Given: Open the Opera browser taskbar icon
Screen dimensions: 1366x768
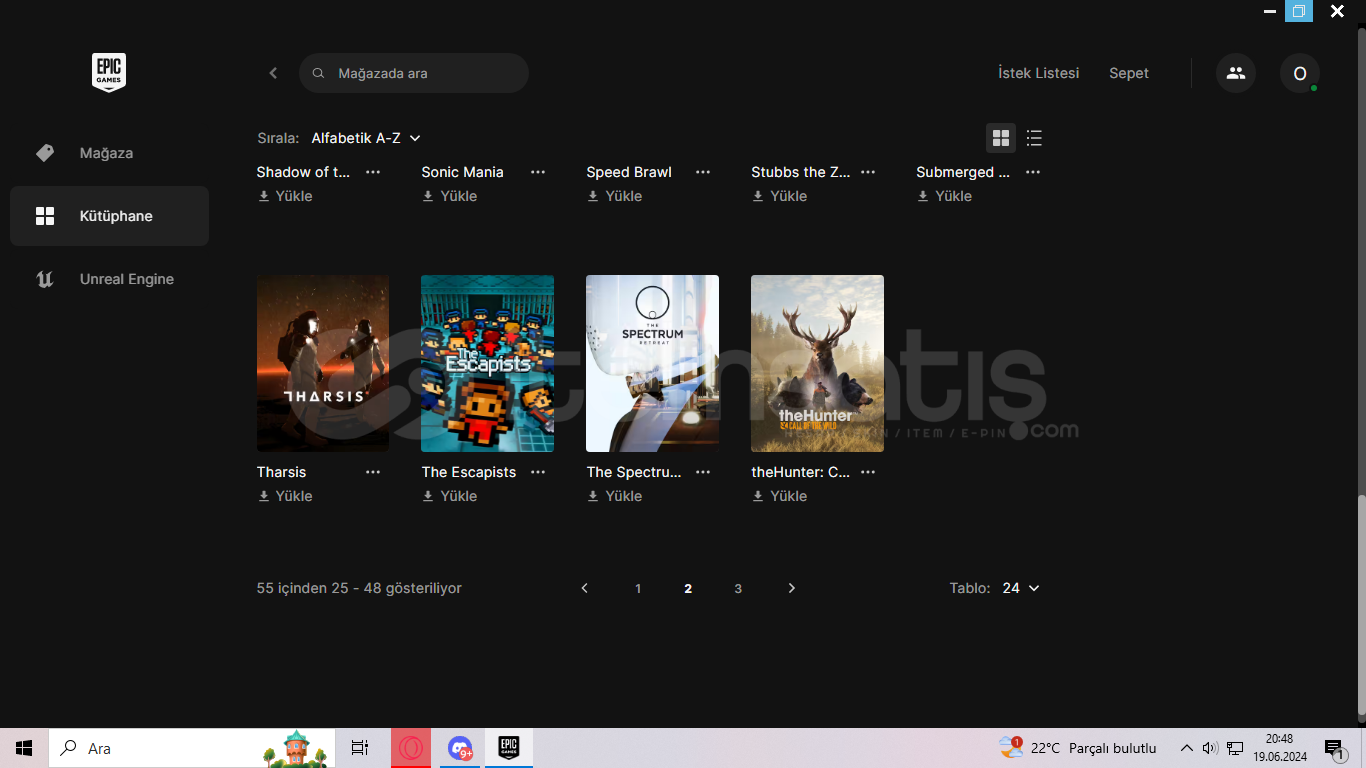Looking at the screenshot, I should pyautogui.click(x=411, y=748).
